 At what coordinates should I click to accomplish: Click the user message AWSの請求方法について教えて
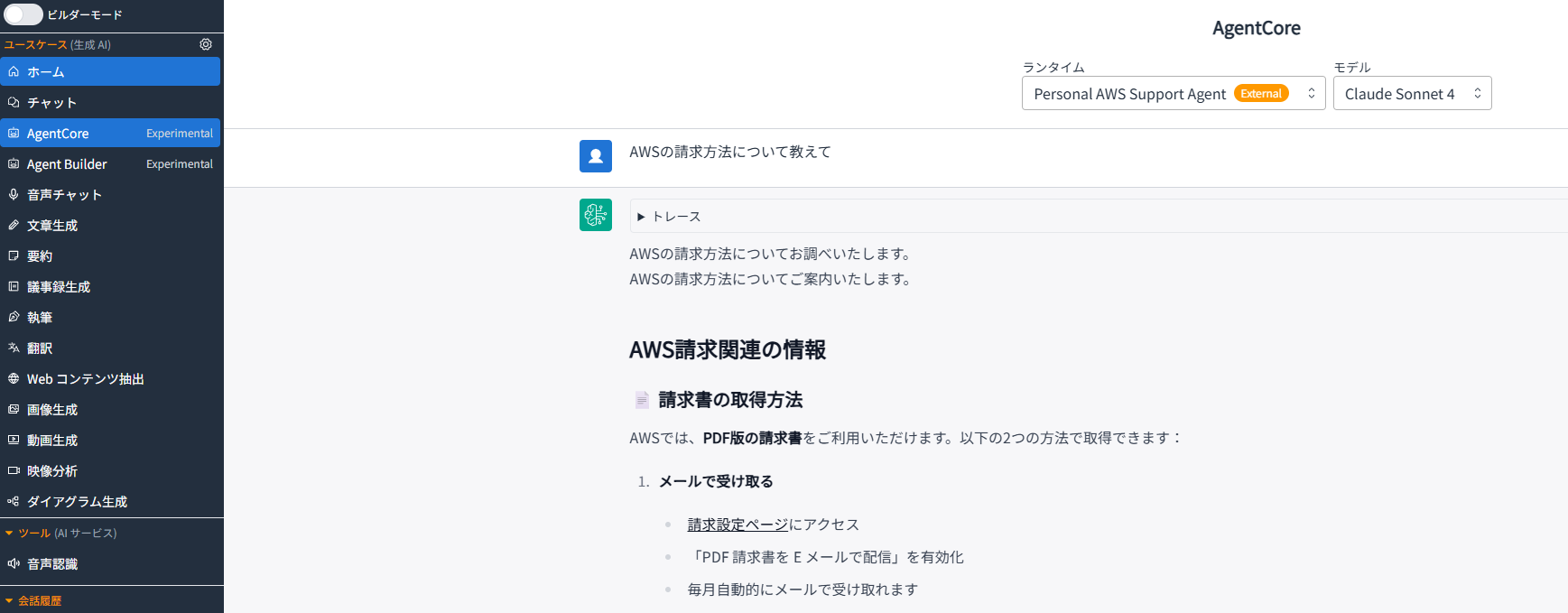click(x=730, y=152)
